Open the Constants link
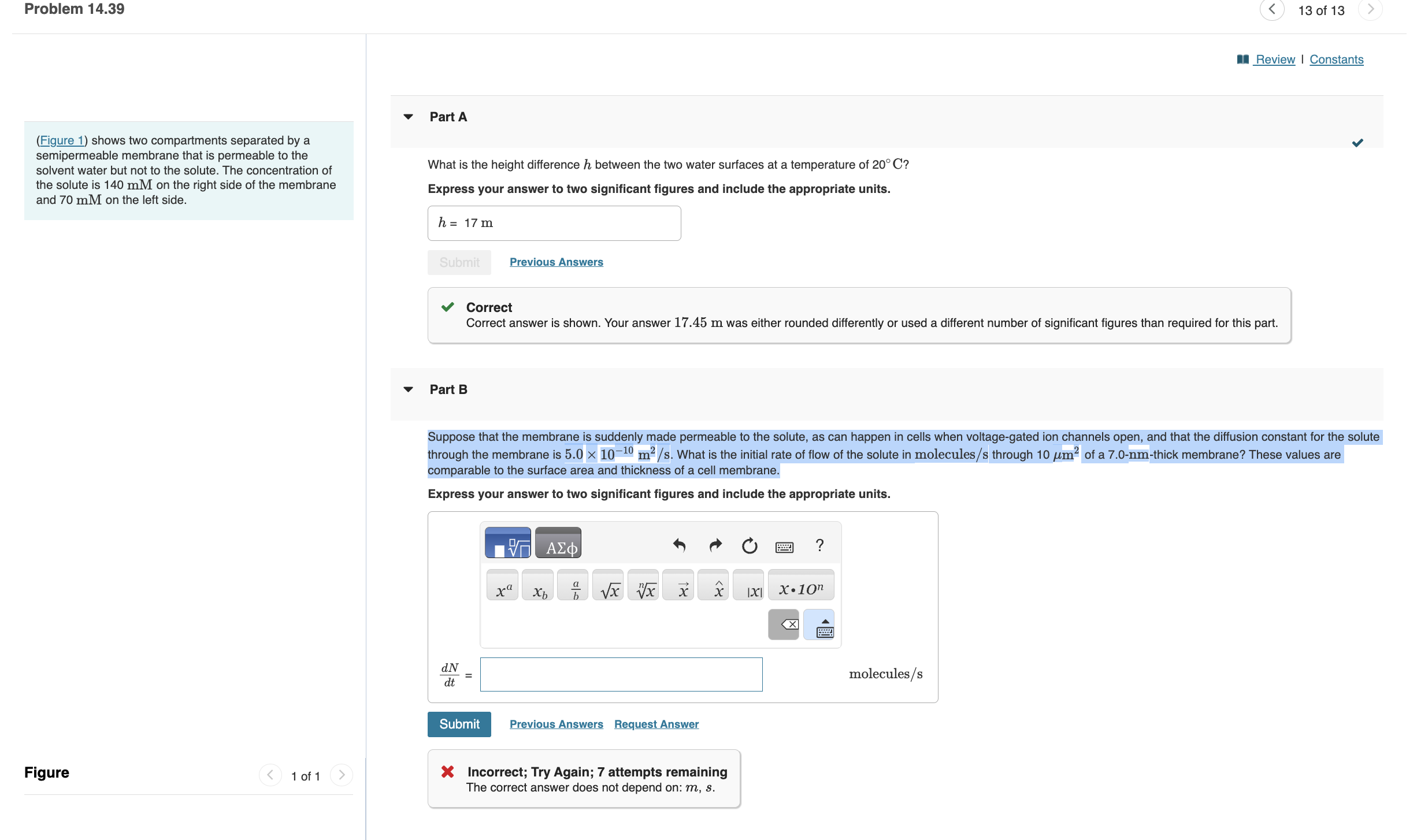The height and width of the screenshot is (840, 1417). [x=1336, y=60]
